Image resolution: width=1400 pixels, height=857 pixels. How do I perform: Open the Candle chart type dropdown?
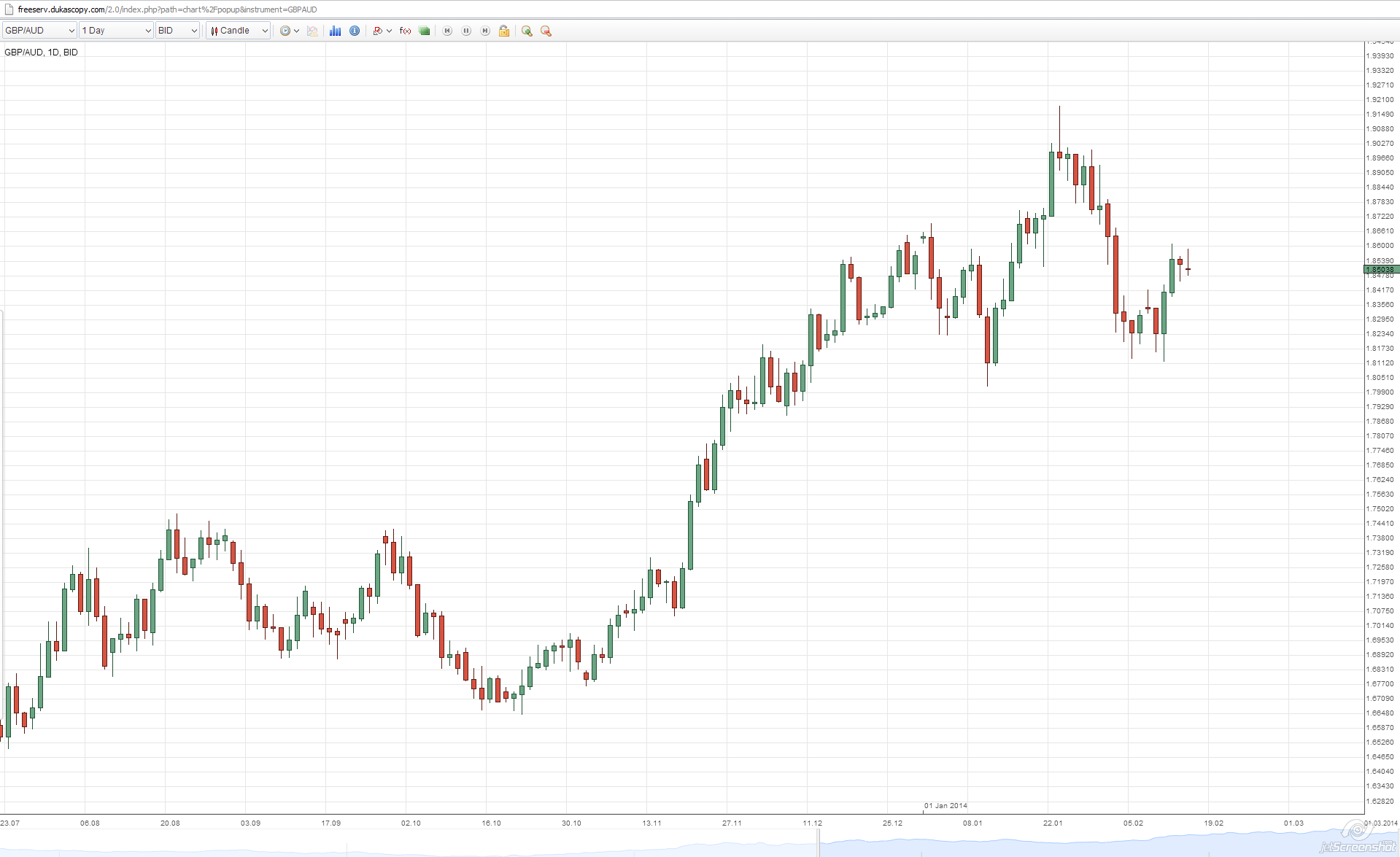[x=239, y=31]
